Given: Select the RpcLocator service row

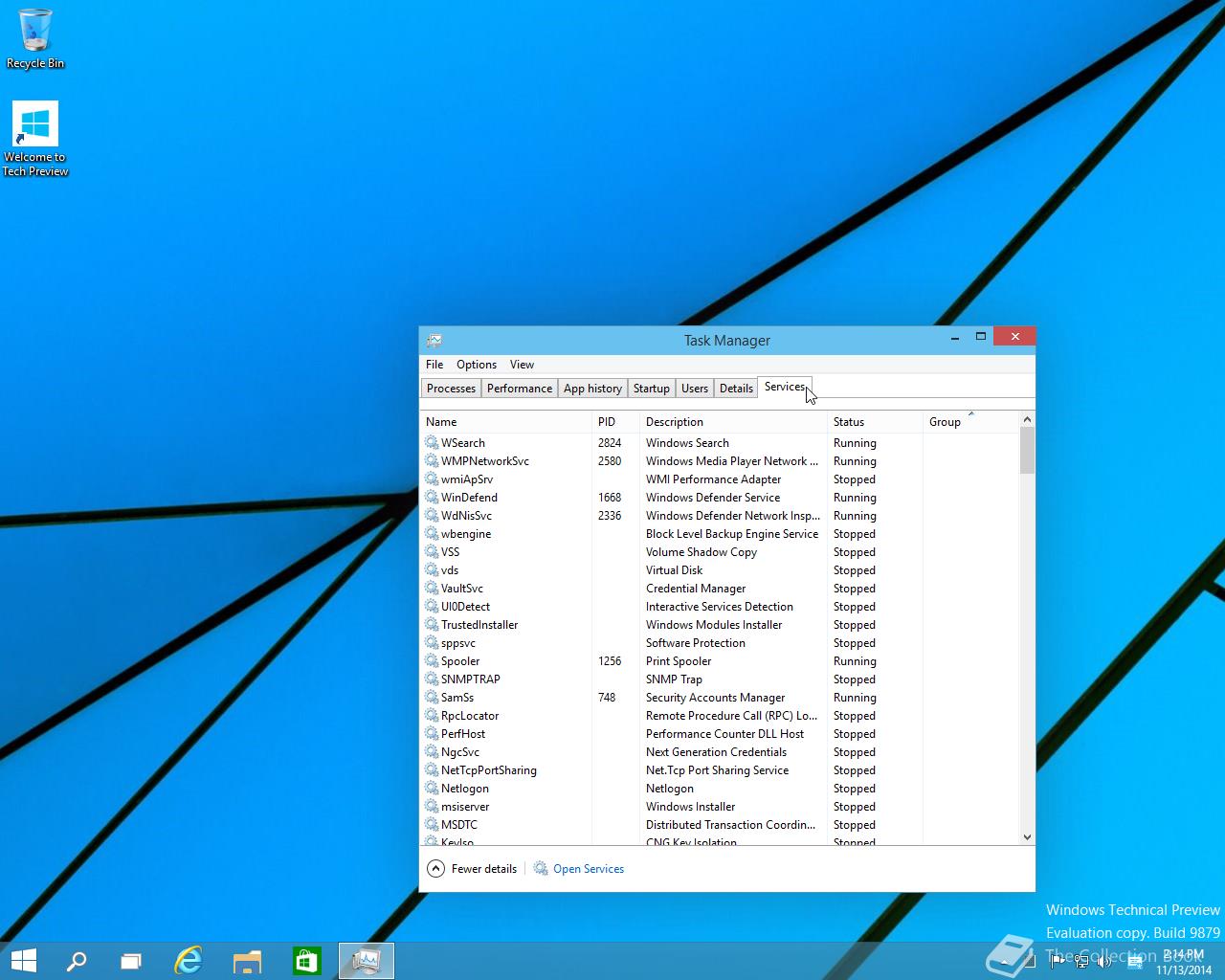Looking at the screenshot, I should (x=720, y=715).
